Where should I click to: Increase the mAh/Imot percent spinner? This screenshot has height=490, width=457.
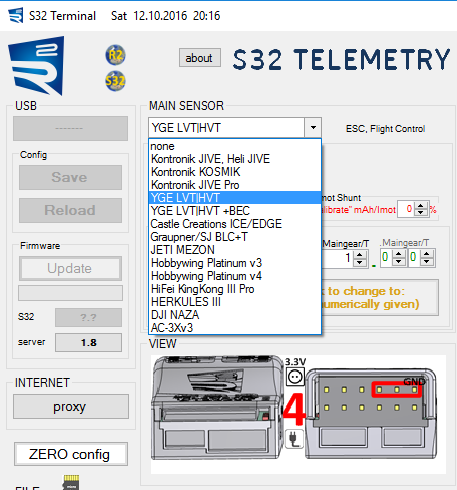click(x=421, y=206)
